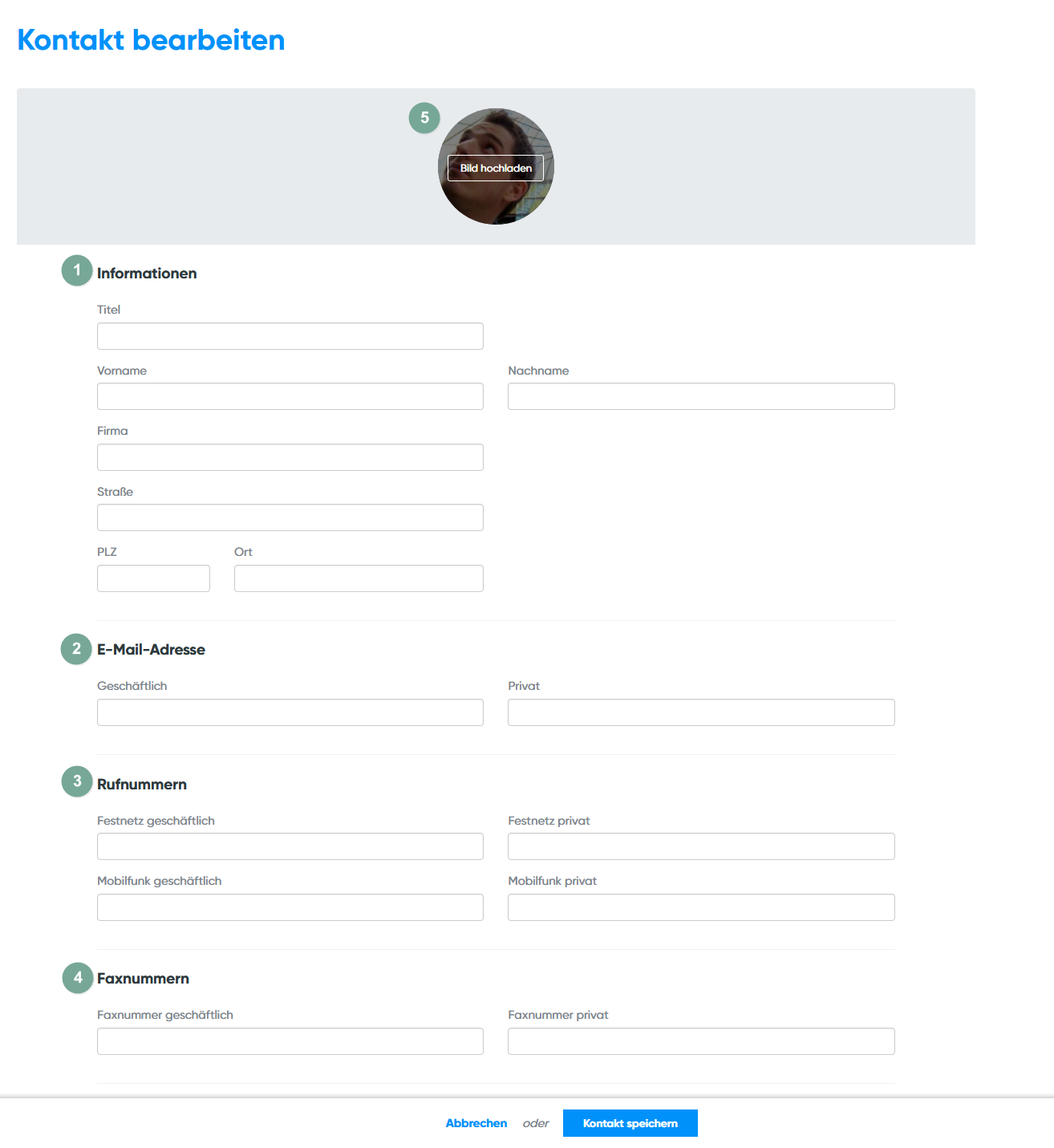Save contact with Kontakt speichern button

pyautogui.click(x=630, y=1123)
